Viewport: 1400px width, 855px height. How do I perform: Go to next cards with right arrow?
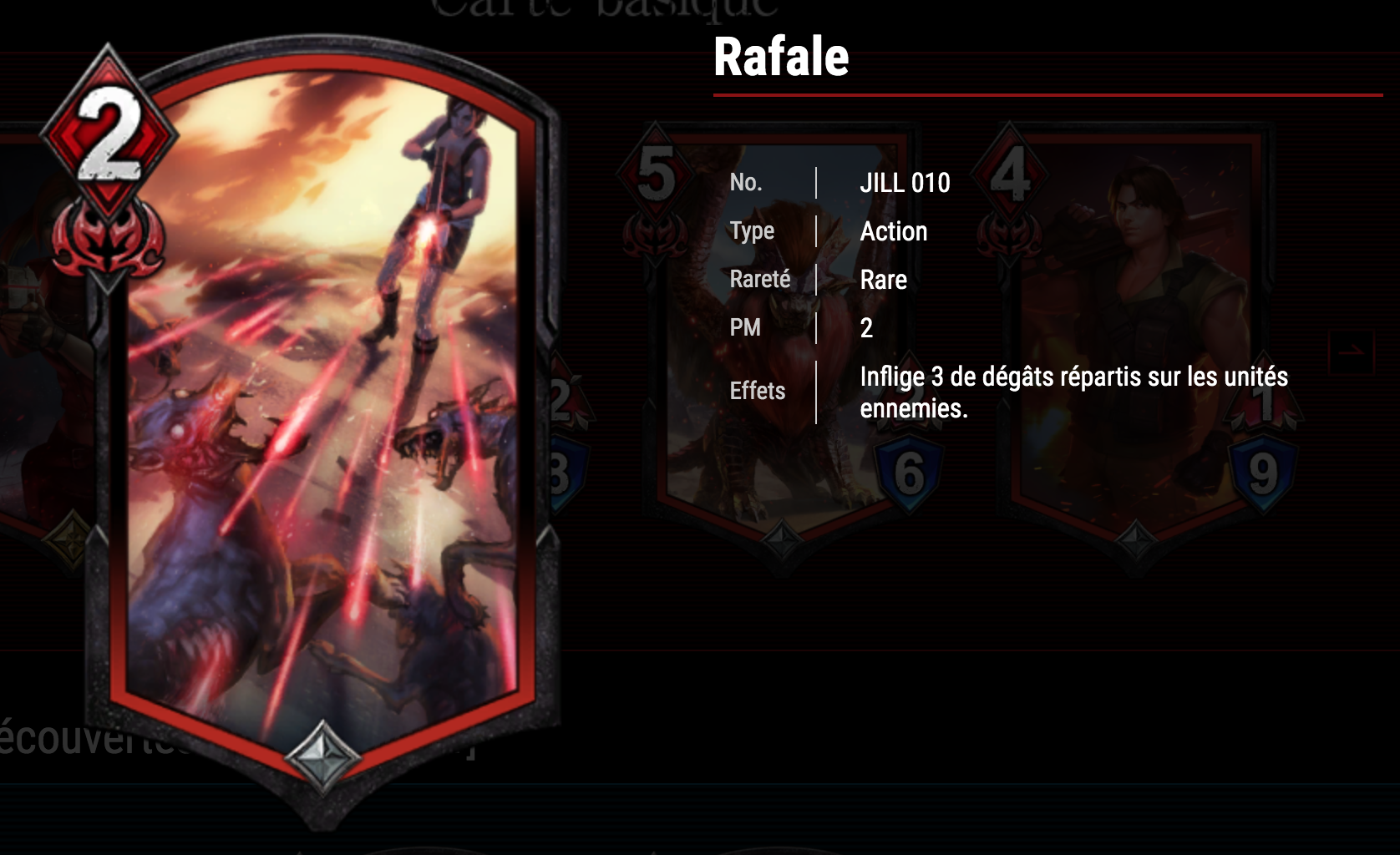click(x=1351, y=352)
